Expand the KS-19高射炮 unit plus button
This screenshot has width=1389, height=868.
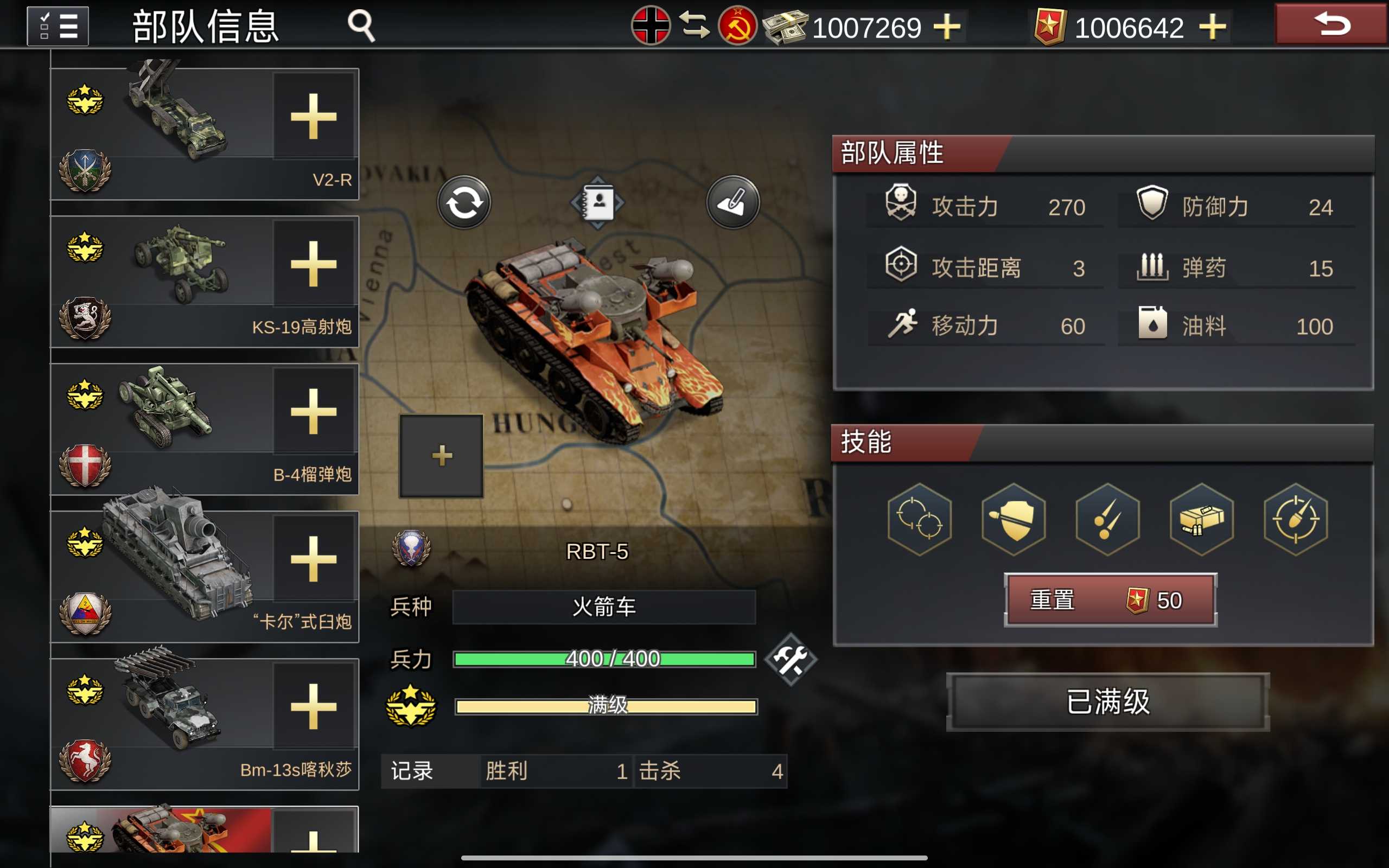[314, 264]
